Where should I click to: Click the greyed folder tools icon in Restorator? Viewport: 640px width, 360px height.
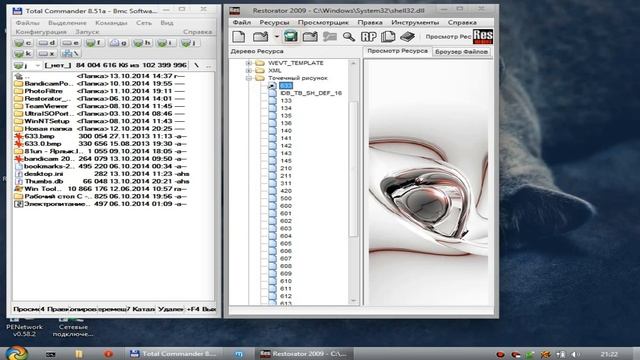point(329,37)
